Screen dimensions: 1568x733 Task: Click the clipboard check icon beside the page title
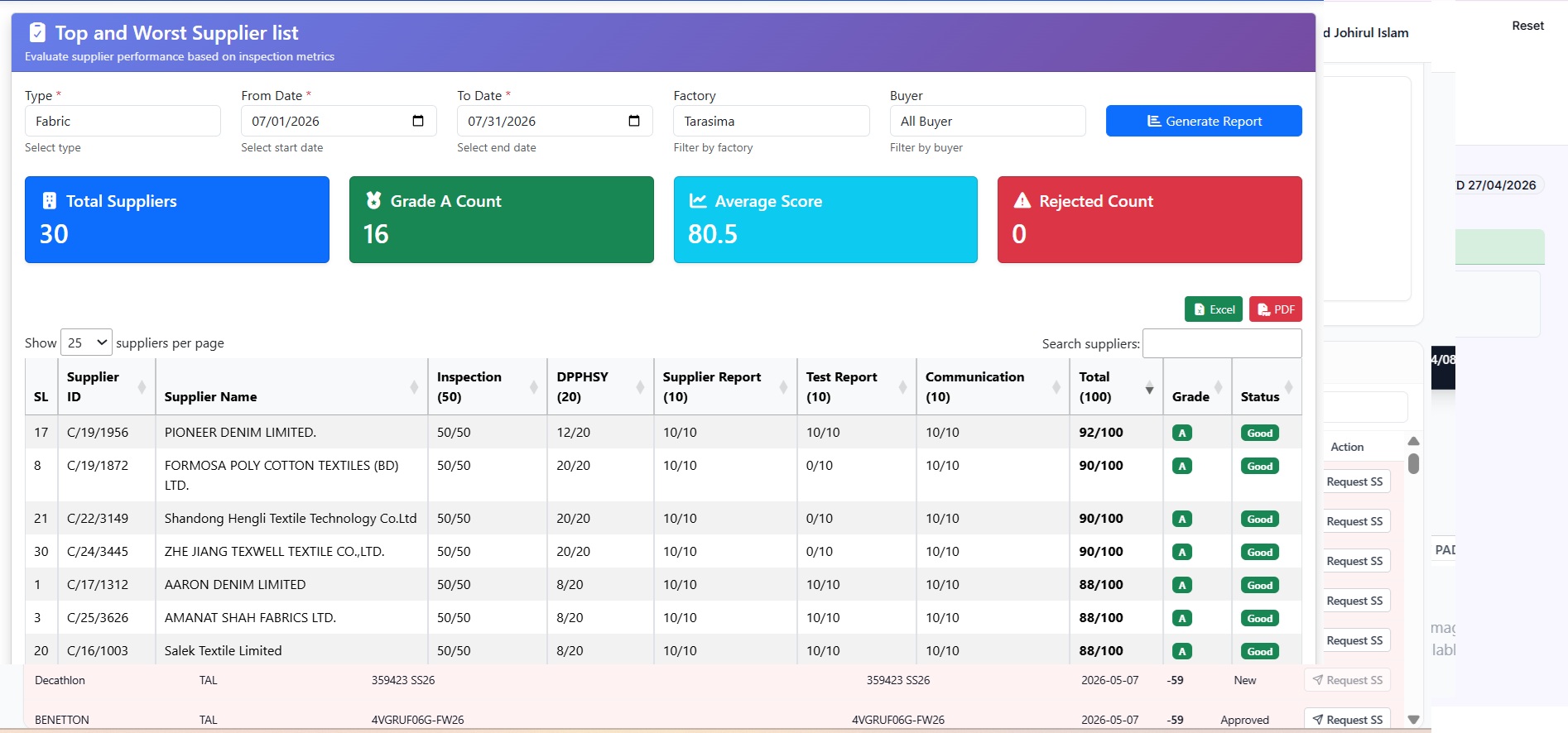click(37, 32)
